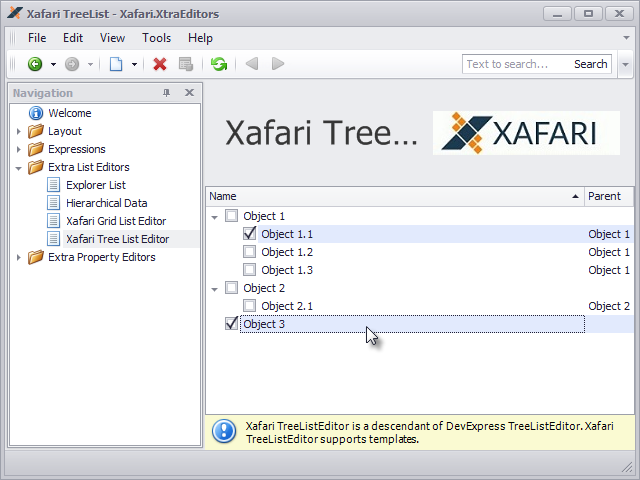The height and width of the screenshot is (480, 640).
Task: Select the Object 2.1 row name
Action: [287, 306]
